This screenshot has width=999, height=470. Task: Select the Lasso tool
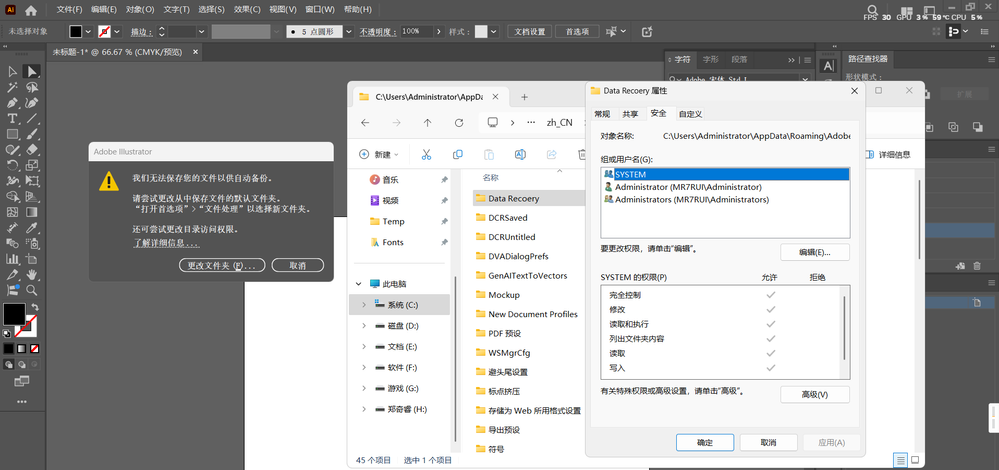pos(31,87)
